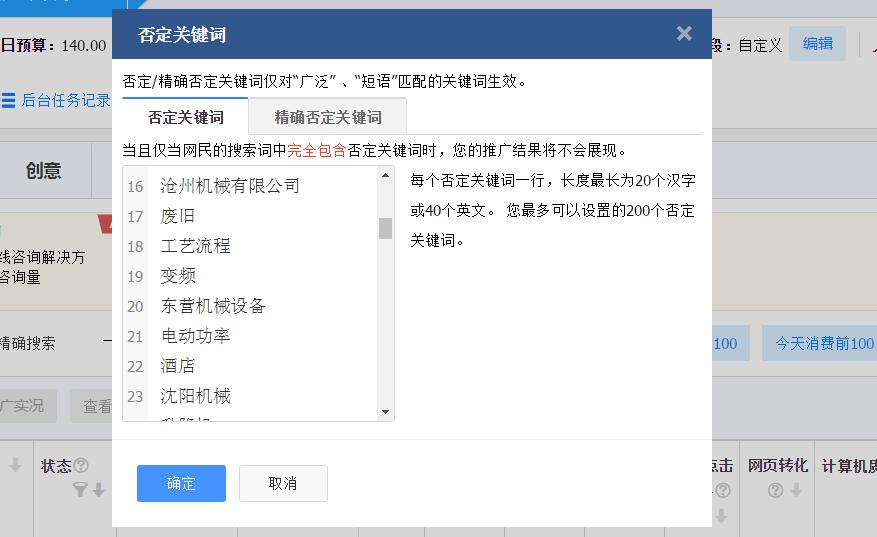Open 今天消费前100 filter
Viewport: 877px width, 537px height.
pyautogui.click(x=823, y=343)
